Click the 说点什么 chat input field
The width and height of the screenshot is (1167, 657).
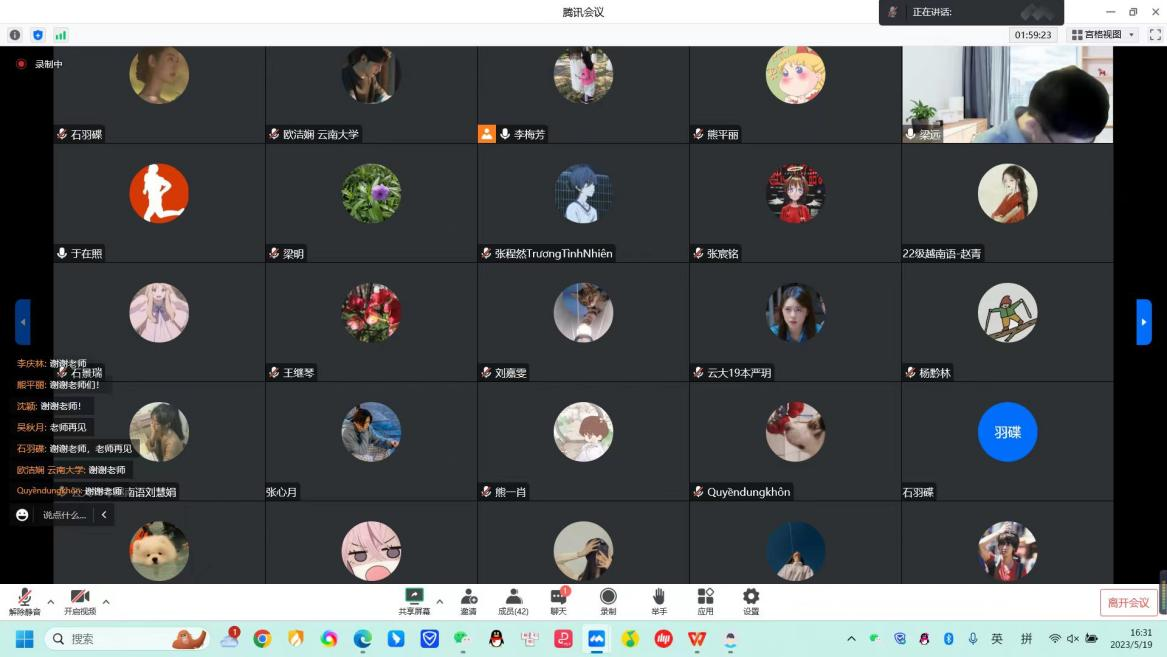[64, 515]
